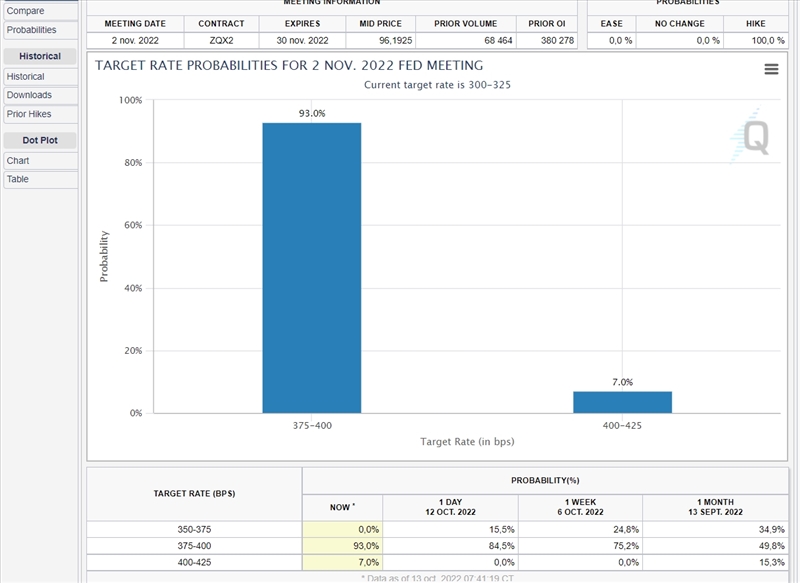Click the Probability y-axis title
This screenshot has height=583, width=800.
(104, 257)
